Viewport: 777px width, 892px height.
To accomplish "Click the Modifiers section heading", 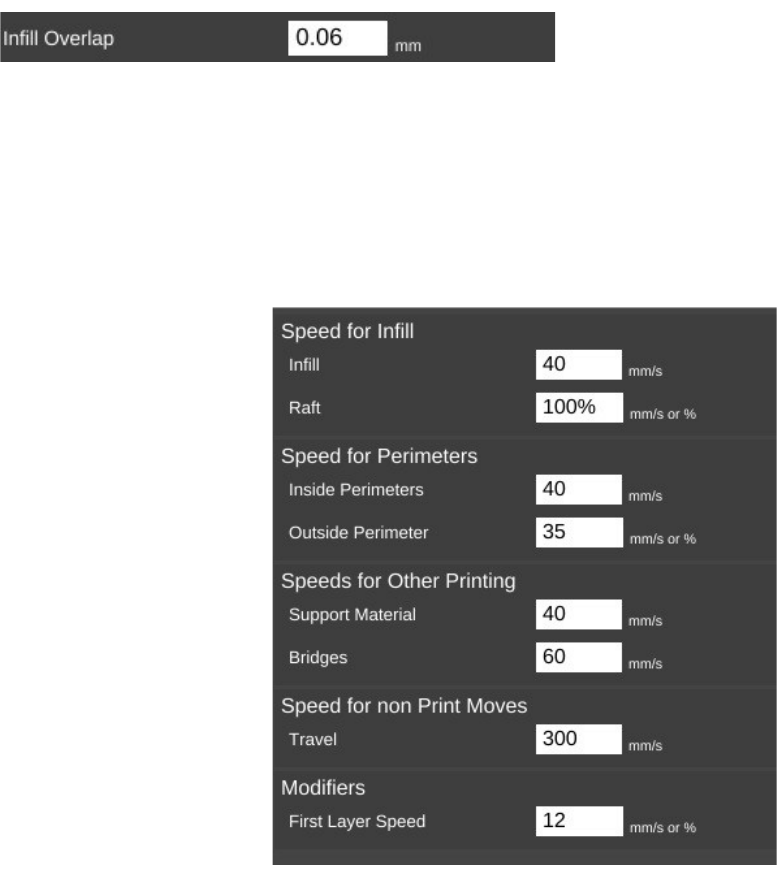I will (321, 788).
